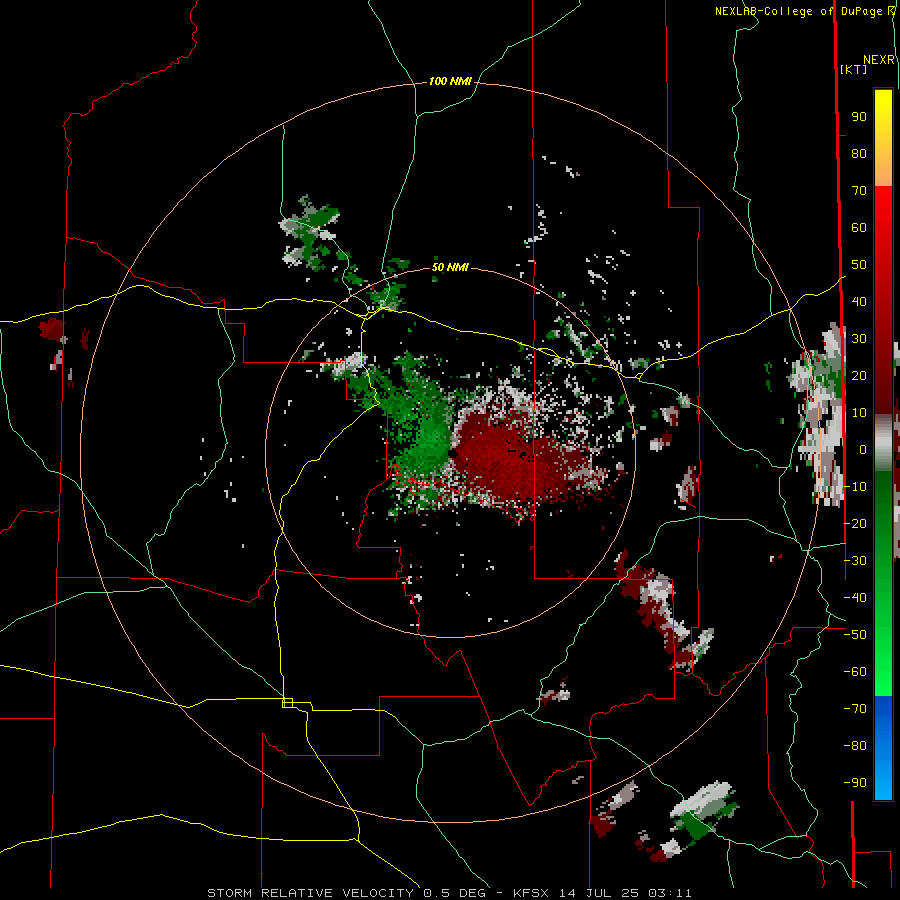Image resolution: width=900 pixels, height=900 pixels.
Task: Click the bright red segment of the color bar
Action: (x=883, y=300)
